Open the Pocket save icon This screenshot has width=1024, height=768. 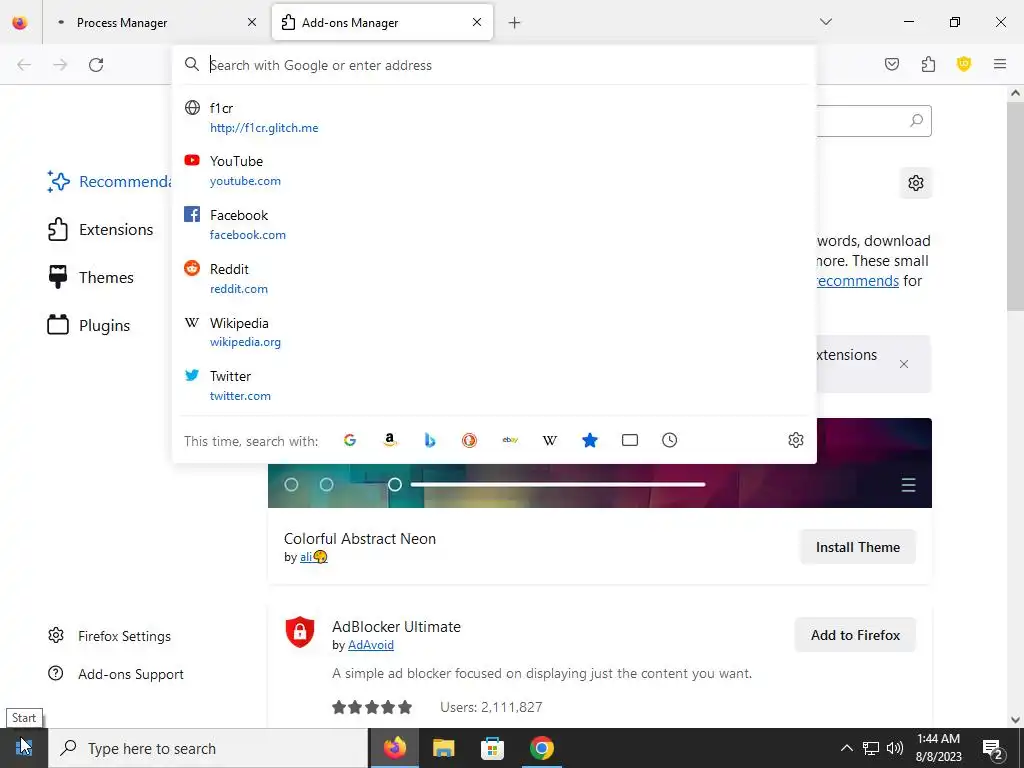coord(892,64)
